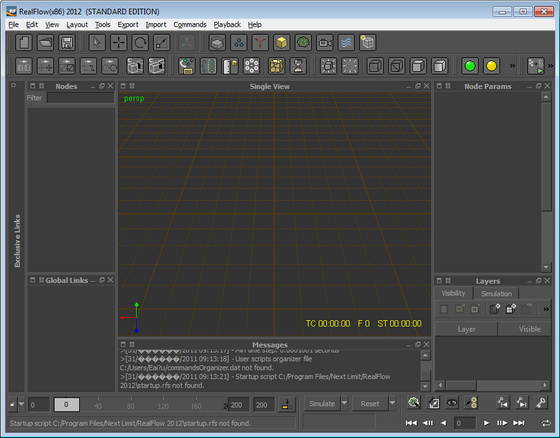Click the Layers horizontal scrollbar
The image size is (560, 438).
pos(493,385)
